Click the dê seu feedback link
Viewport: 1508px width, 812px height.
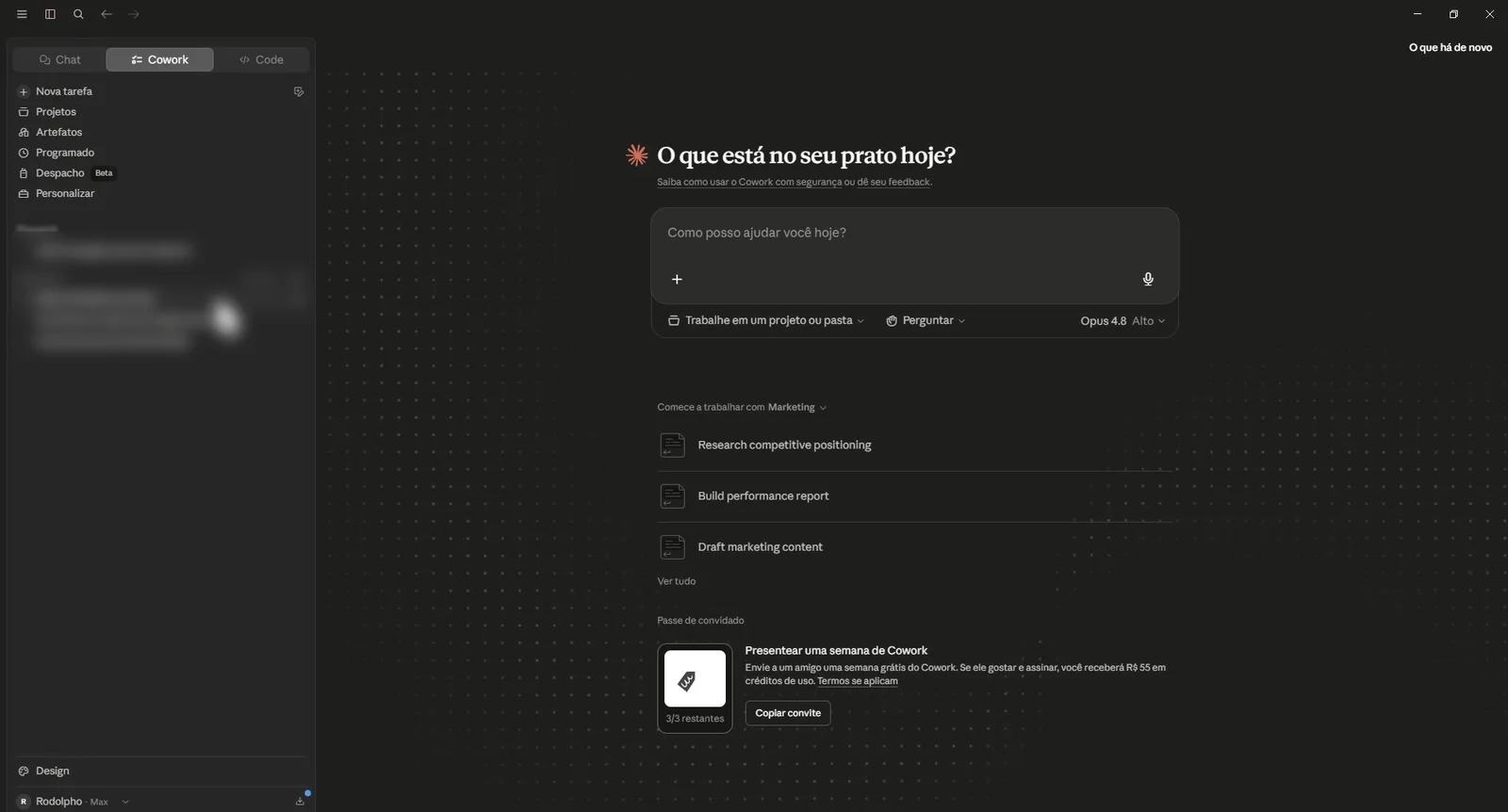click(893, 182)
